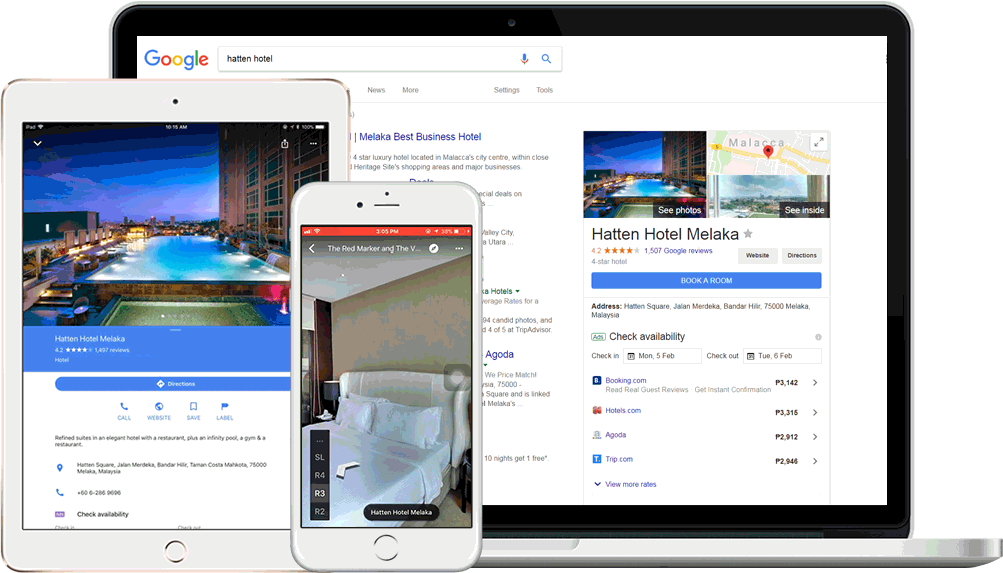The width and height of the screenshot is (1003, 573).
Task: Open the News search tab
Action: 376,90
